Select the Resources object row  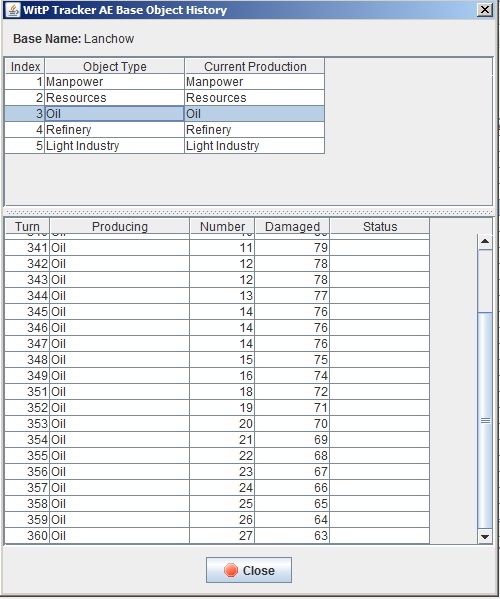(x=165, y=98)
